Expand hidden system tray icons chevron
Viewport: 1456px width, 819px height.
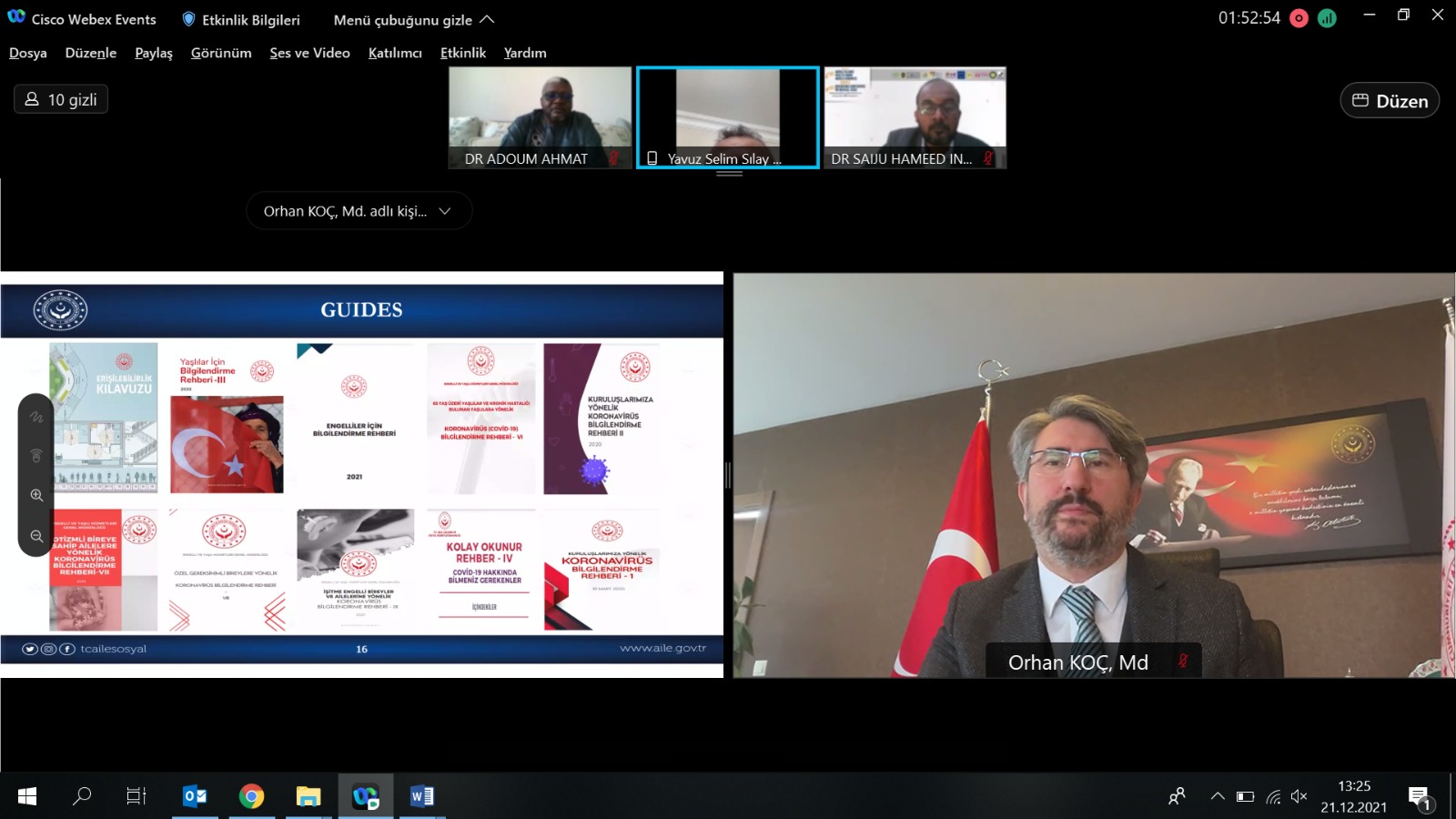pyautogui.click(x=1217, y=796)
